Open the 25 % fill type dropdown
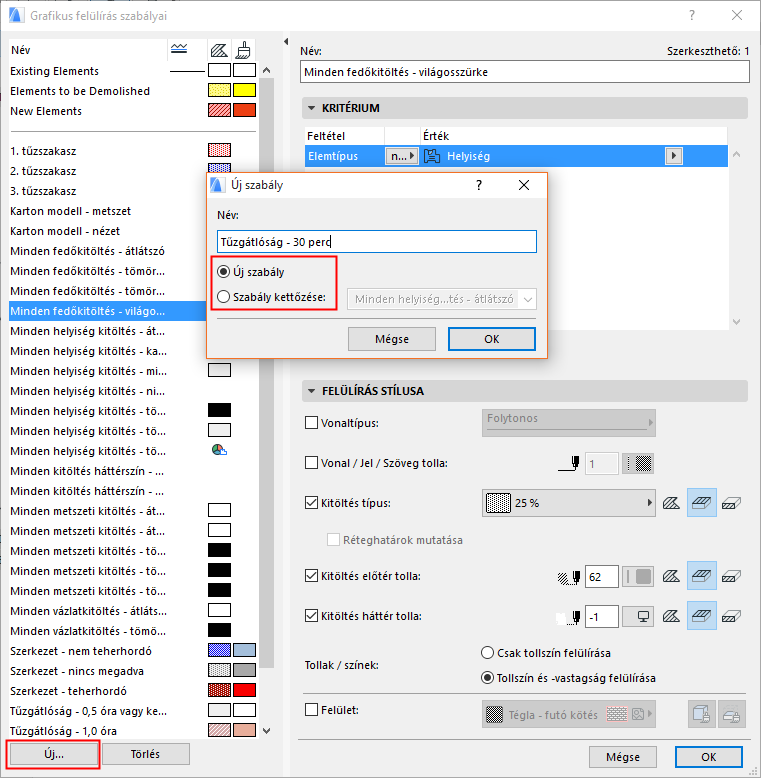The height and width of the screenshot is (778, 761). 569,503
